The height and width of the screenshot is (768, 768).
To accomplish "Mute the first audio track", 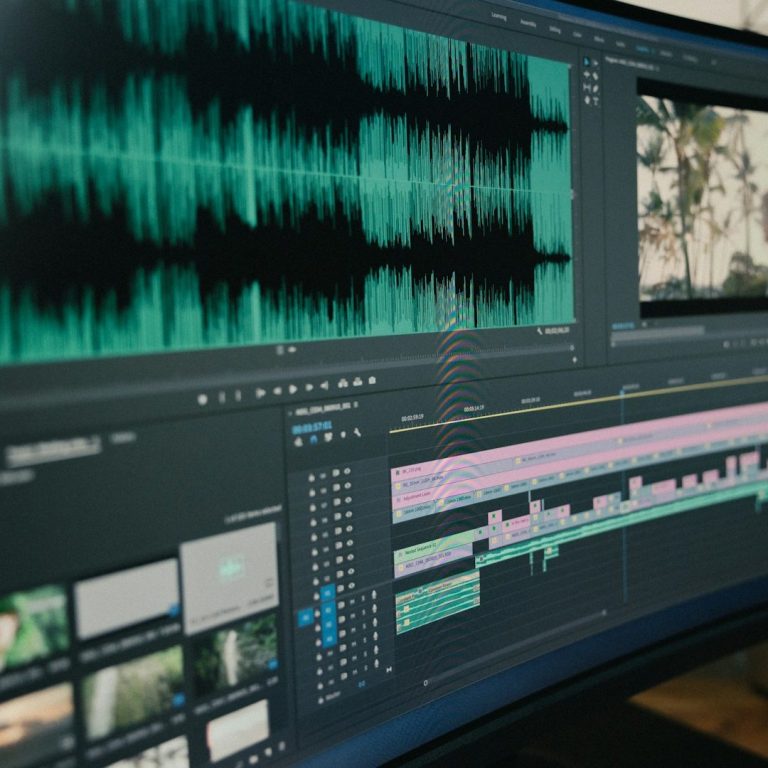I will pos(353,601).
